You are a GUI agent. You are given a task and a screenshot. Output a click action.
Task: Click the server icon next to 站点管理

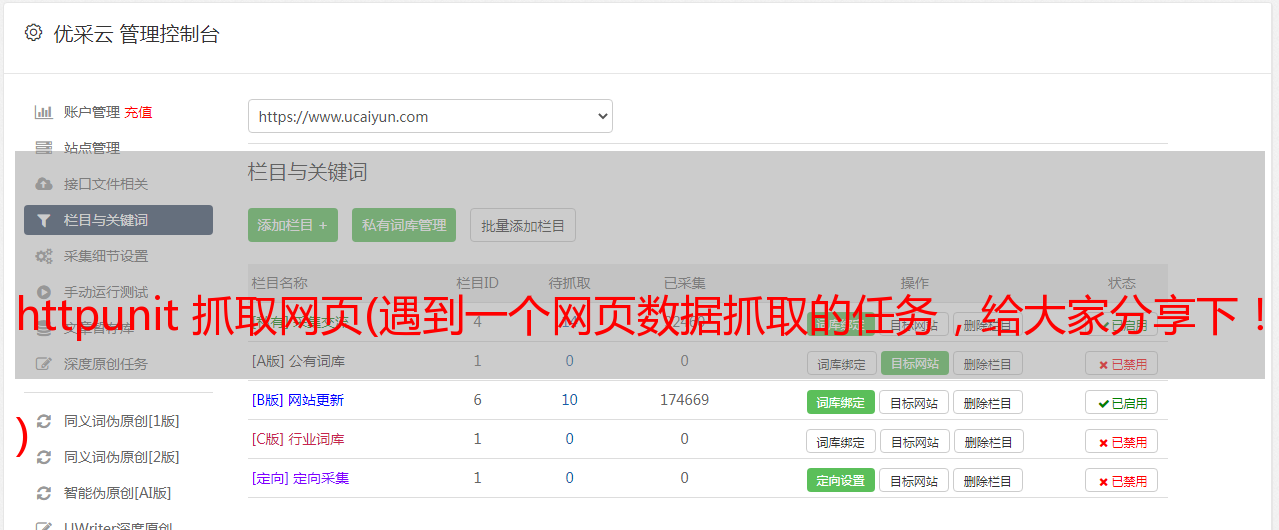tap(43, 148)
